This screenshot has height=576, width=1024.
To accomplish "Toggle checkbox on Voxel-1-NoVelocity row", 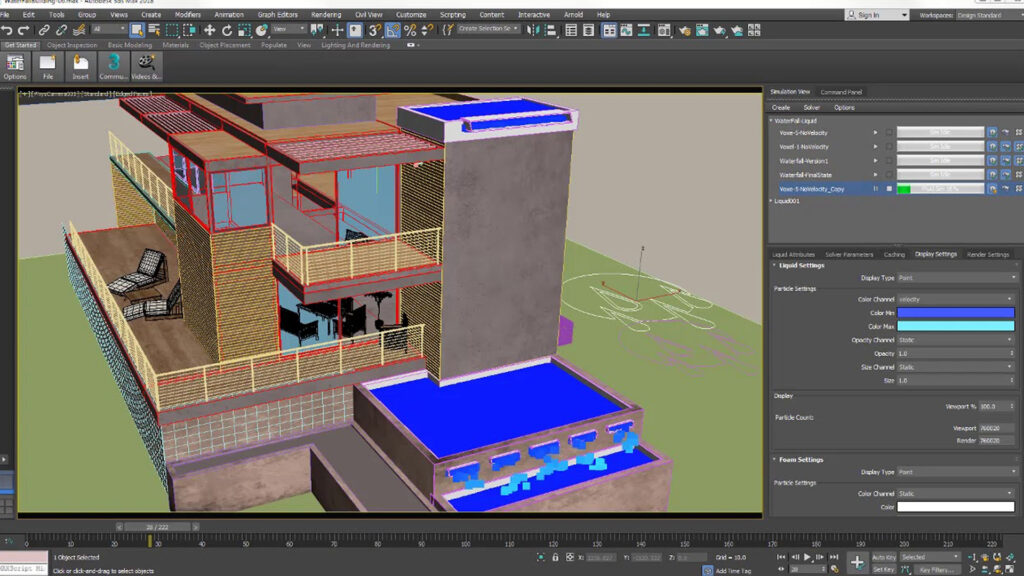I will [x=889, y=147].
